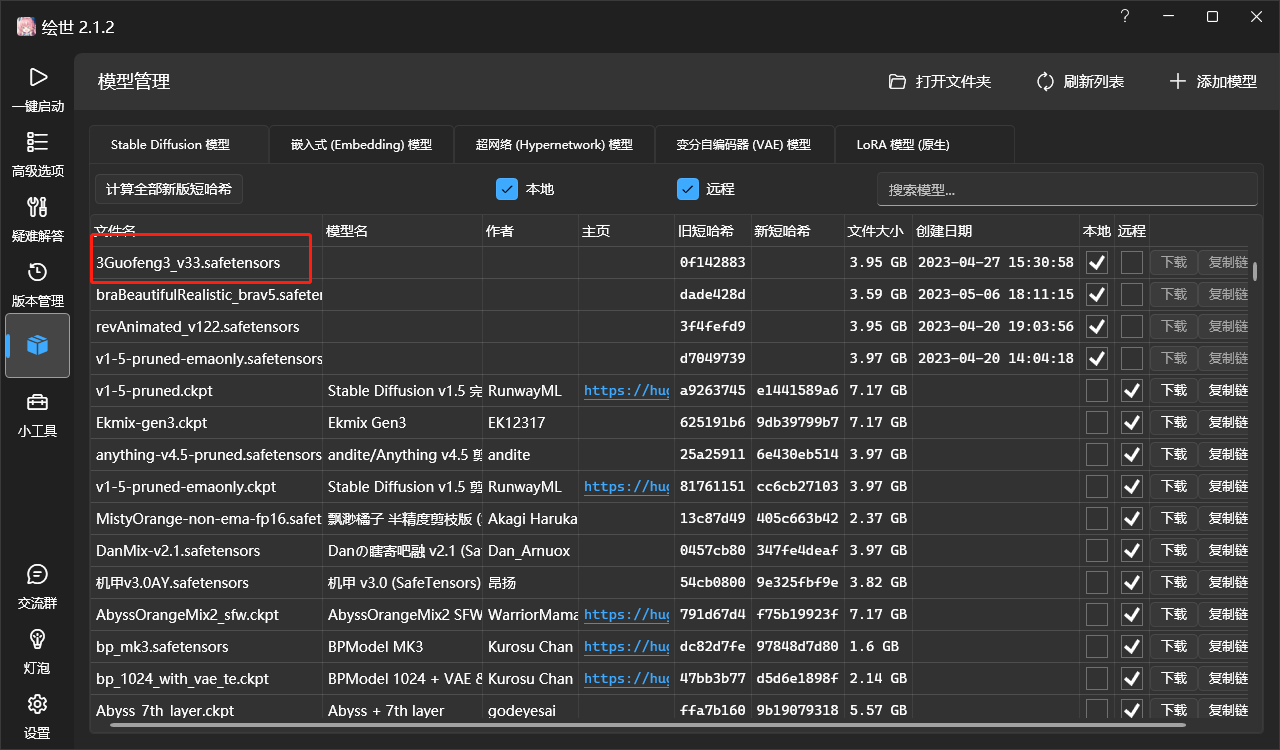Open homepage link for AbyssOrangeMix2_sfw.ckpt
This screenshot has height=750, width=1280.
[626, 614]
